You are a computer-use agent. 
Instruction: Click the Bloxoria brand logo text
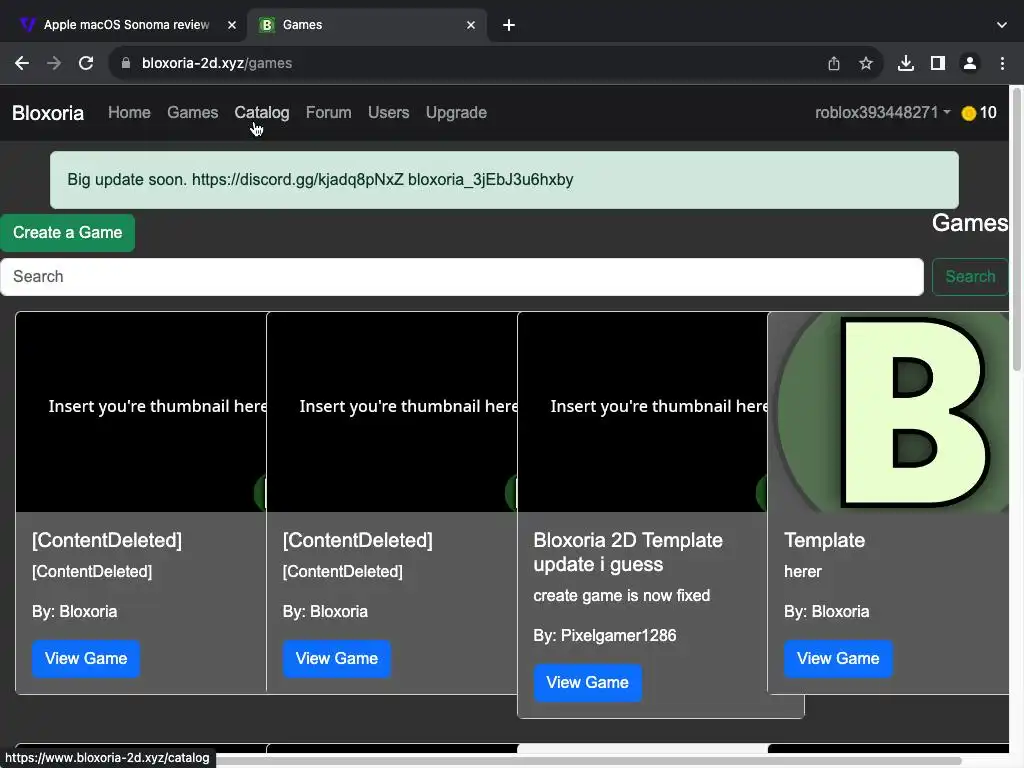coord(48,113)
